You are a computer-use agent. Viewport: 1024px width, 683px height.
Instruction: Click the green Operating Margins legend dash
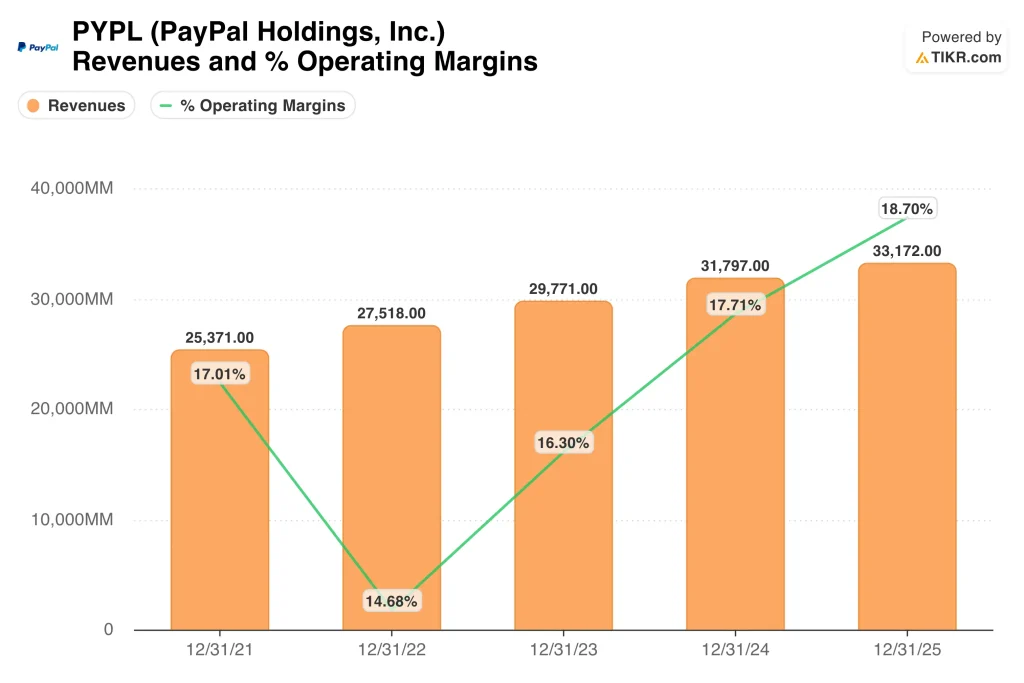point(166,106)
